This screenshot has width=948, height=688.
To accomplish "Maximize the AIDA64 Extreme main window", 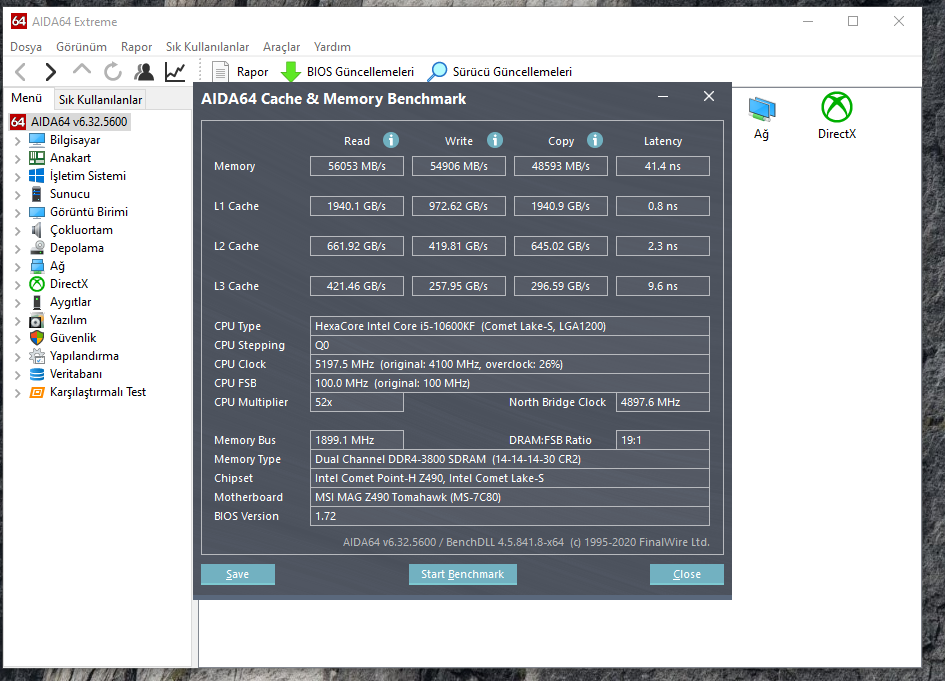I will pos(854,22).
